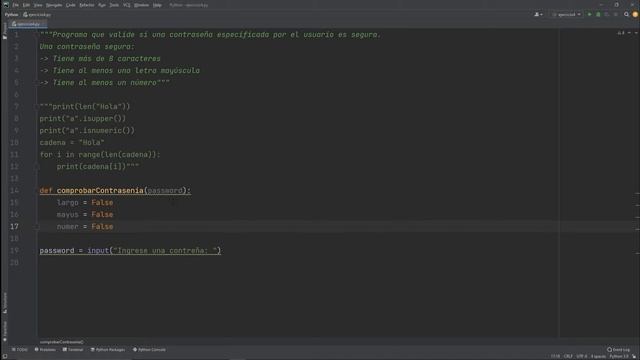
Task: Click the 'Ingrese una contreña' string literal
Action: 165,251
